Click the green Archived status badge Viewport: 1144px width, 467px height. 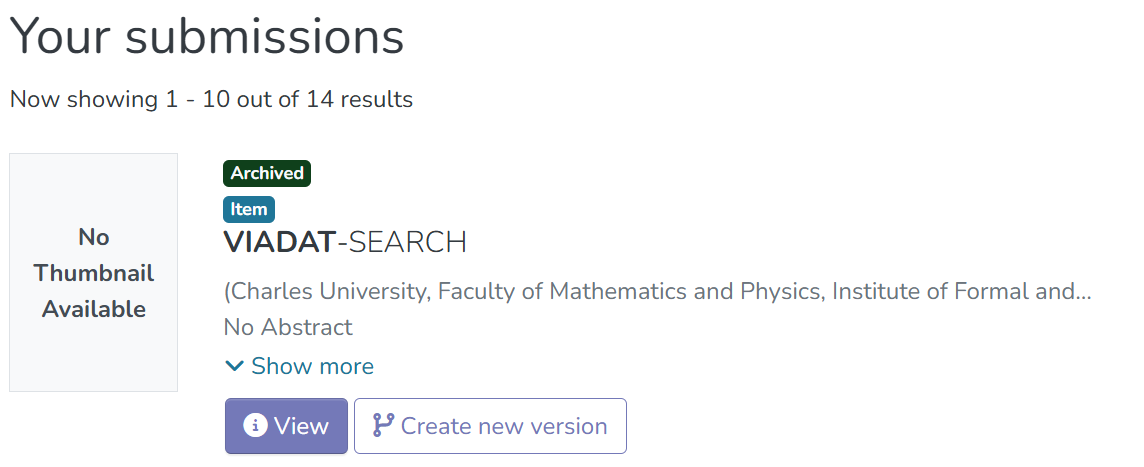pos(267,174)
